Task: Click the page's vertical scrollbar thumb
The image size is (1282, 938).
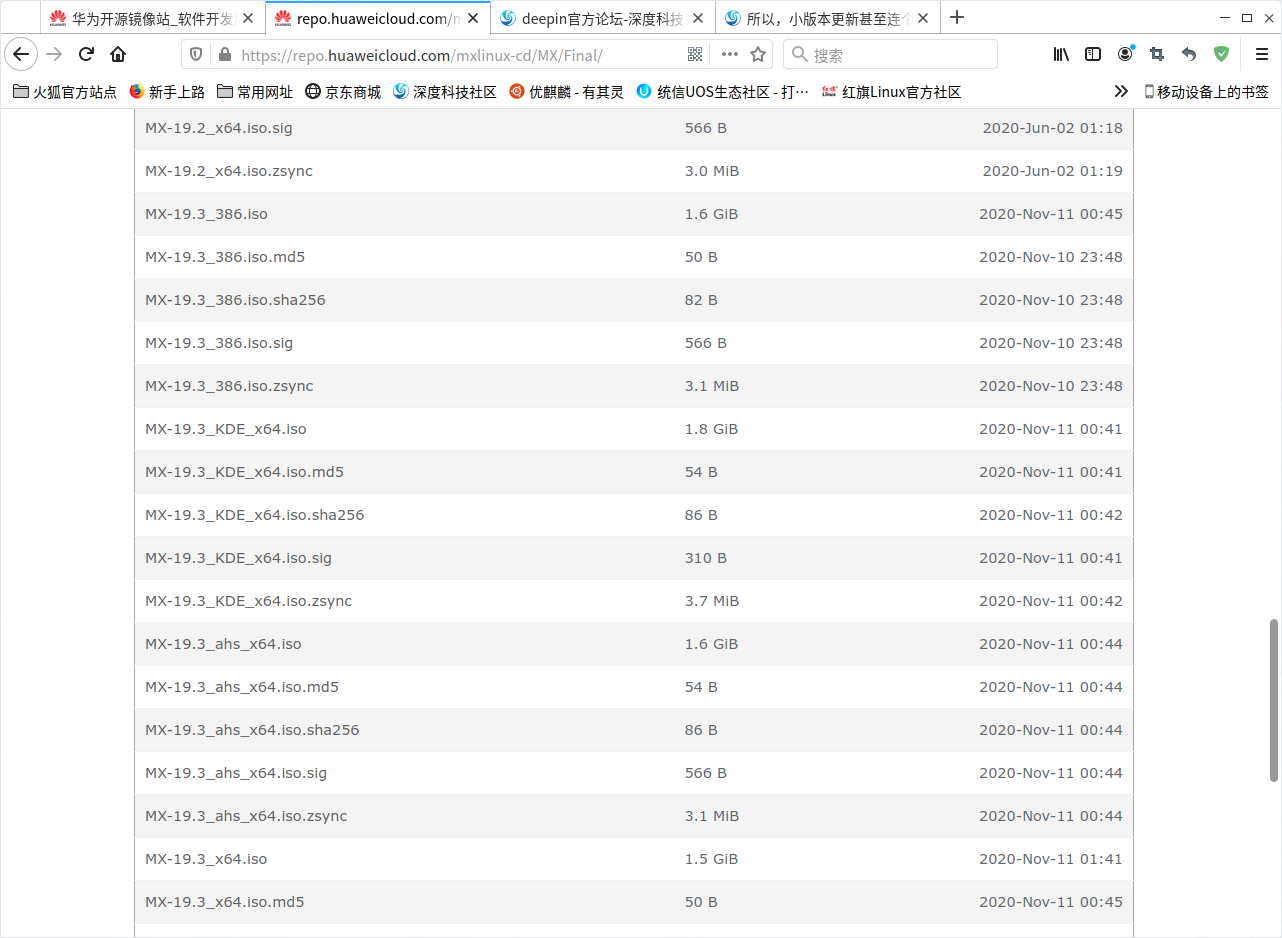Action: (x=1273, y=700)
